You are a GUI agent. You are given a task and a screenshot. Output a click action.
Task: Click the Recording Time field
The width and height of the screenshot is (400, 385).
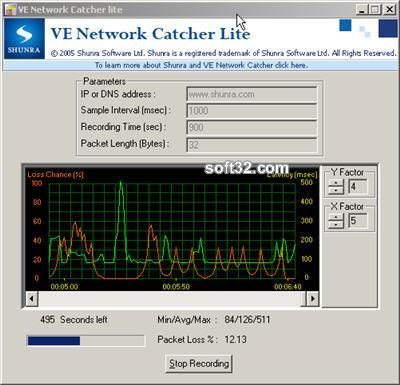[251, 128]
